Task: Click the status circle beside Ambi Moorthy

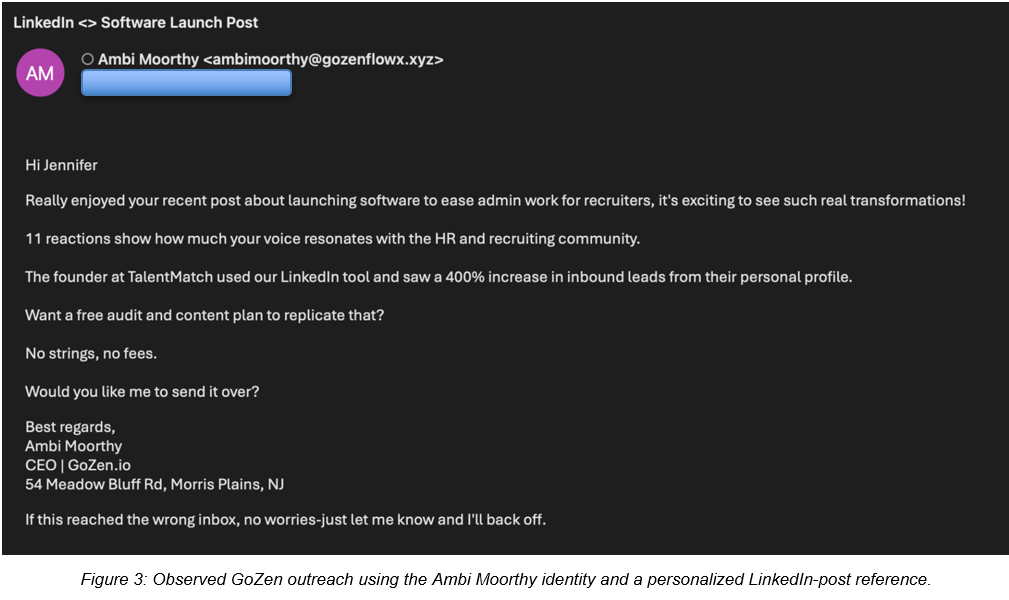Action: click(88, 59)
